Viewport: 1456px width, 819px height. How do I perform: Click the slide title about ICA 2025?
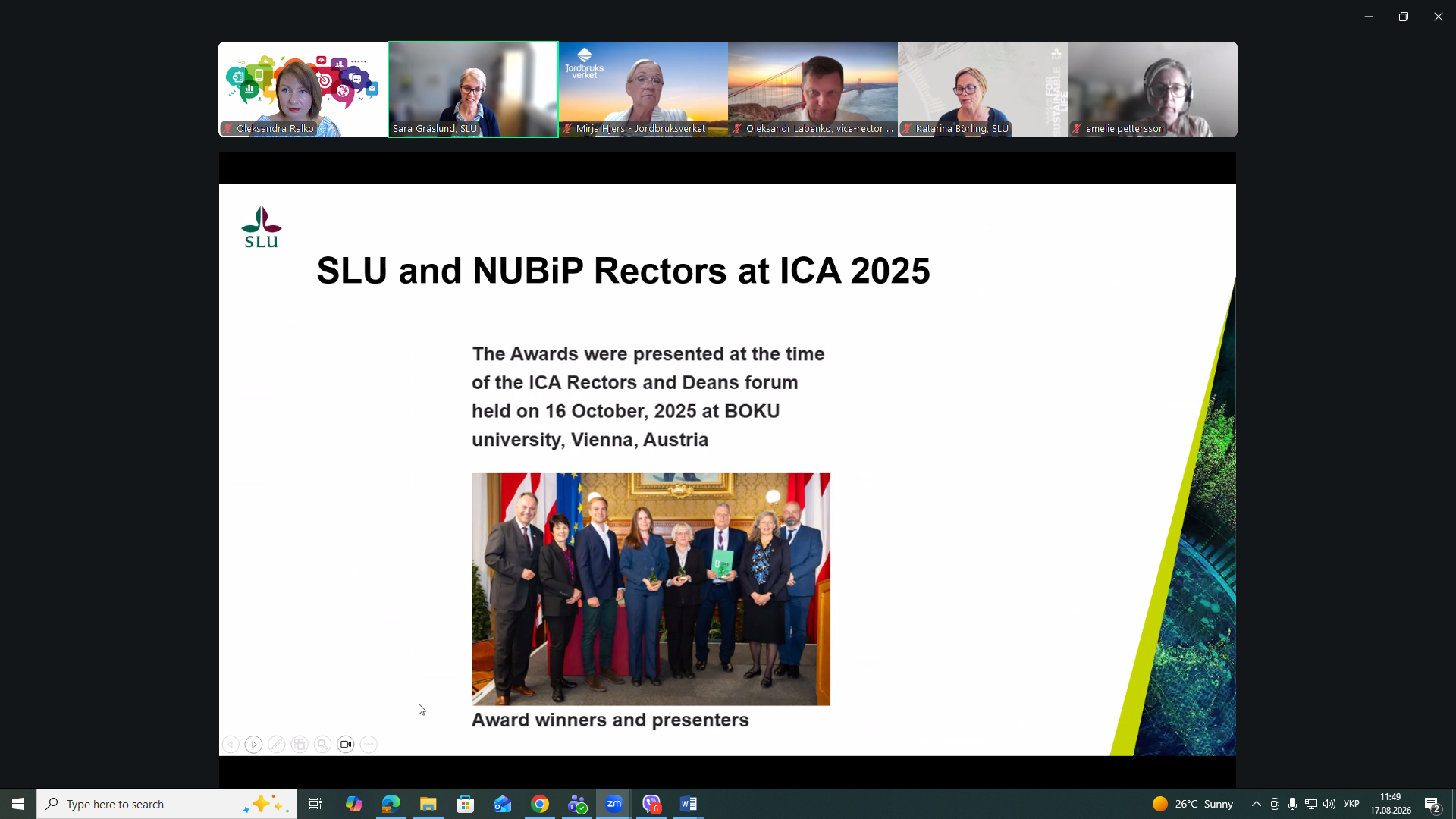pos(623,271)
